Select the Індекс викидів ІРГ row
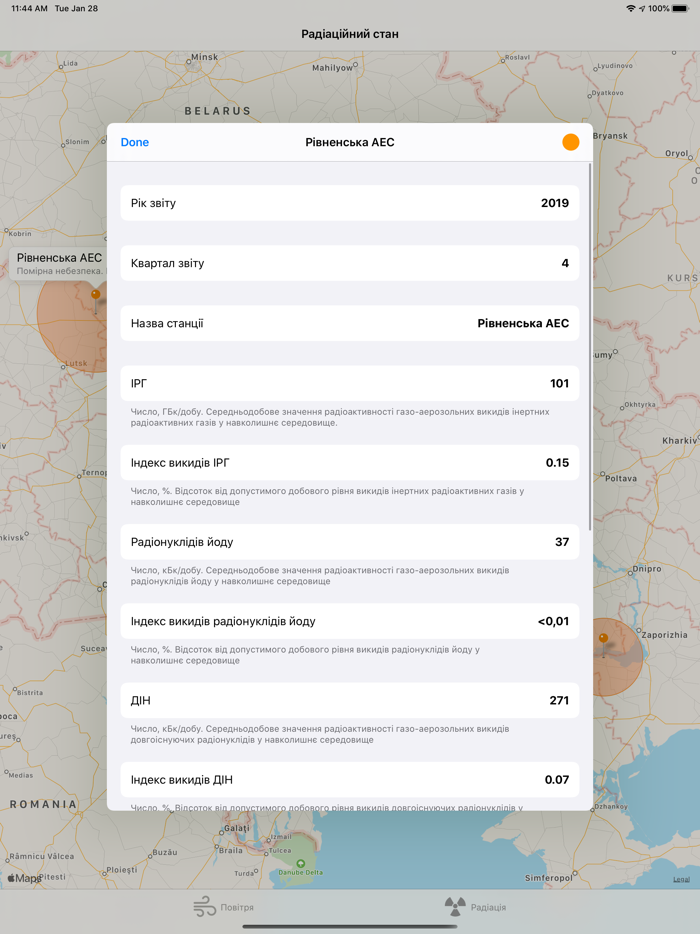The height and width of the screenshot is (934, 700). [350, 463]
